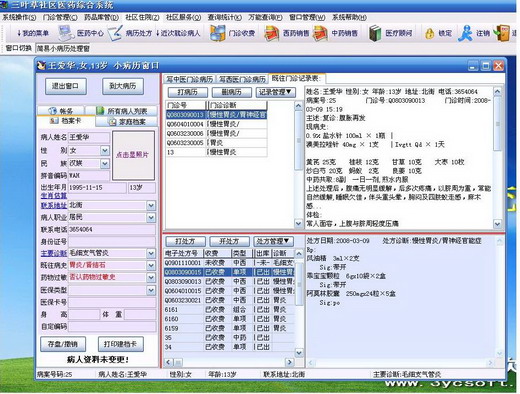Open the 既往病史 dropdown arrow

pyautogui.click(x=151, y=265)
